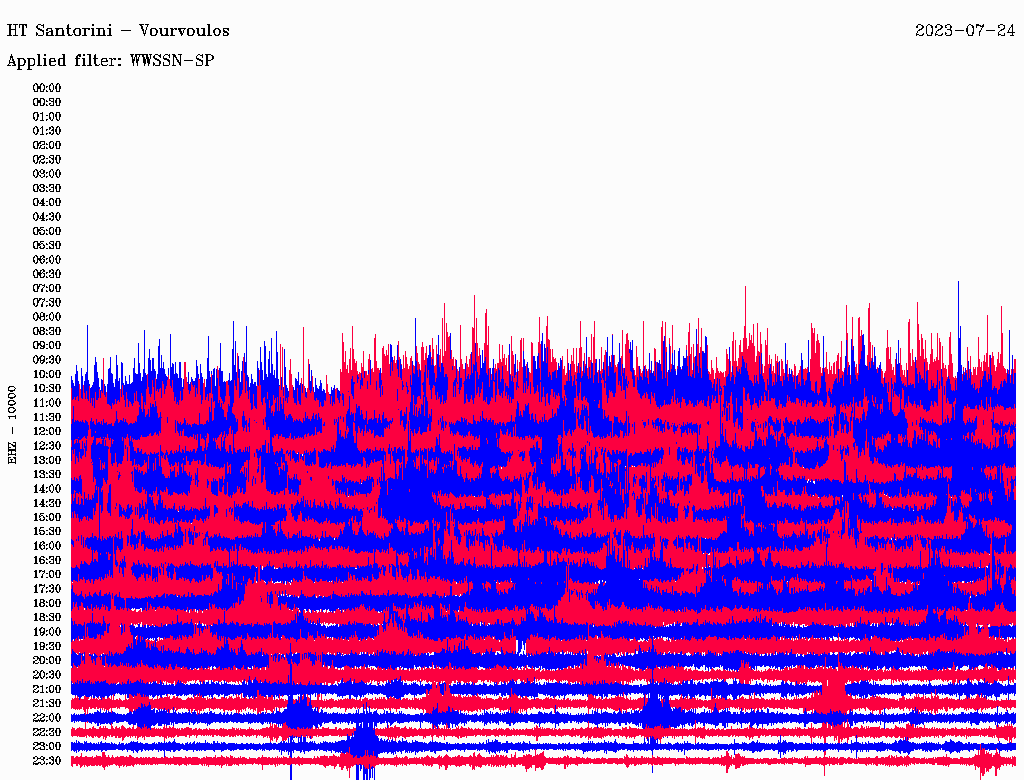Click the 'Applied filter: WWSSN-SP' text
Image resolution: width=1024 pixels, height=780 pixels.
click(110, 60)
